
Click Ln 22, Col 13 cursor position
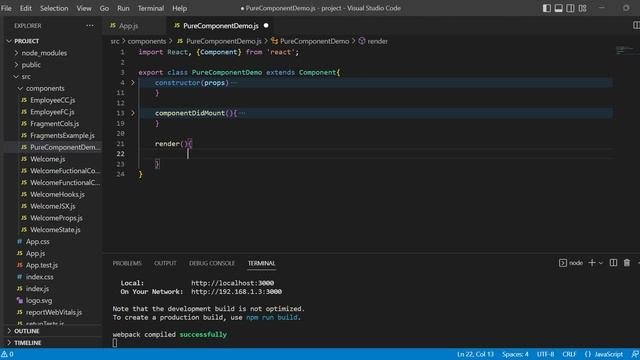click(475, 354)
